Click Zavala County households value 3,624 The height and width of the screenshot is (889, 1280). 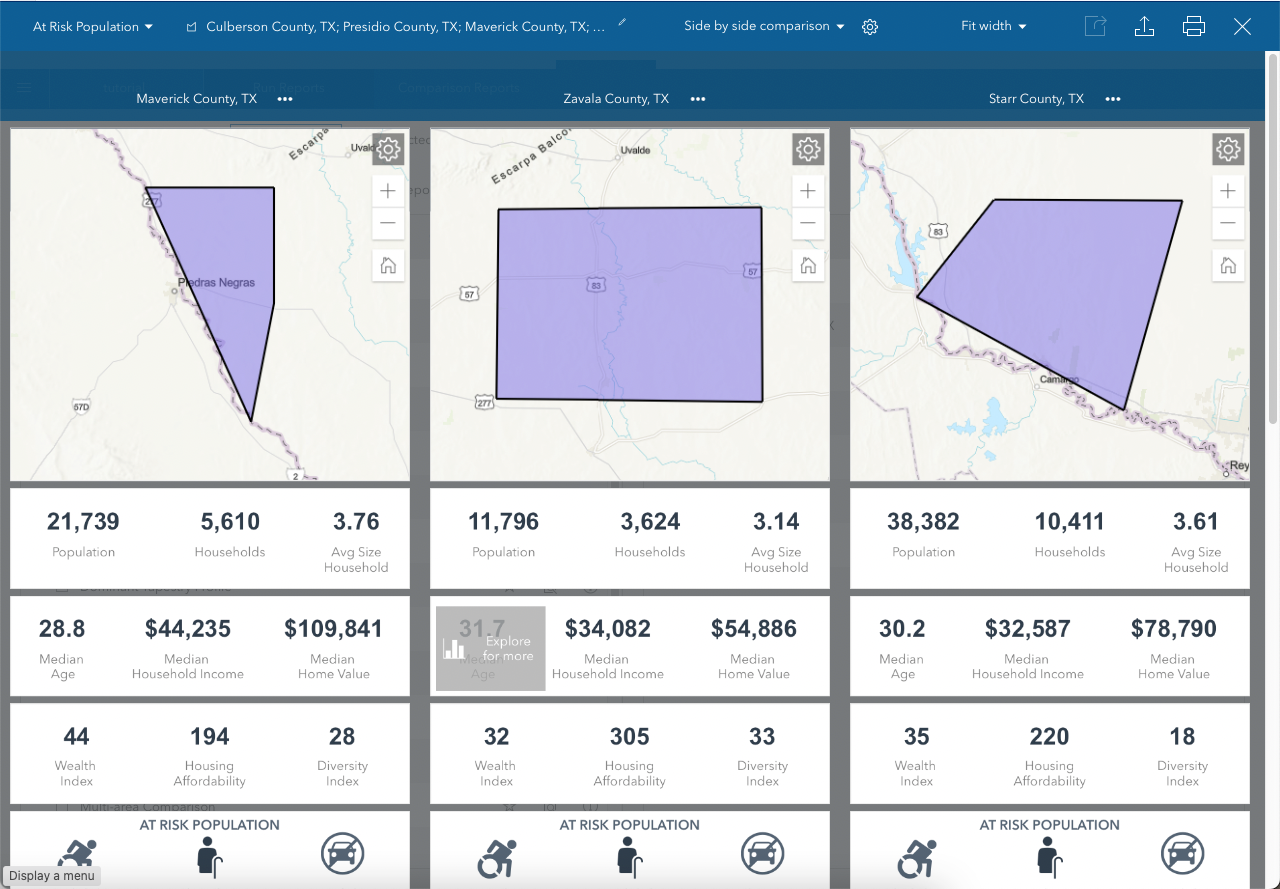(650, 522)
